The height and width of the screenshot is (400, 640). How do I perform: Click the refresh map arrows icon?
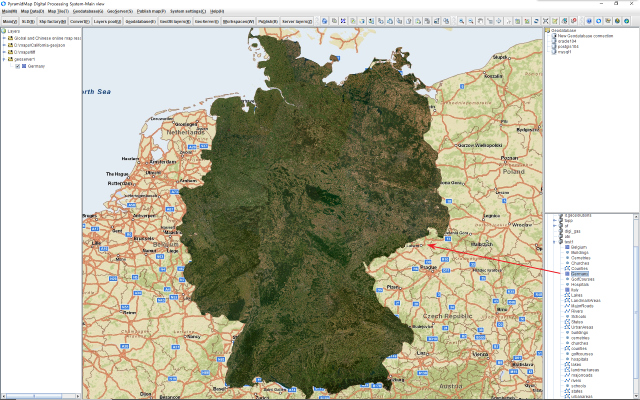coord(535,21)
